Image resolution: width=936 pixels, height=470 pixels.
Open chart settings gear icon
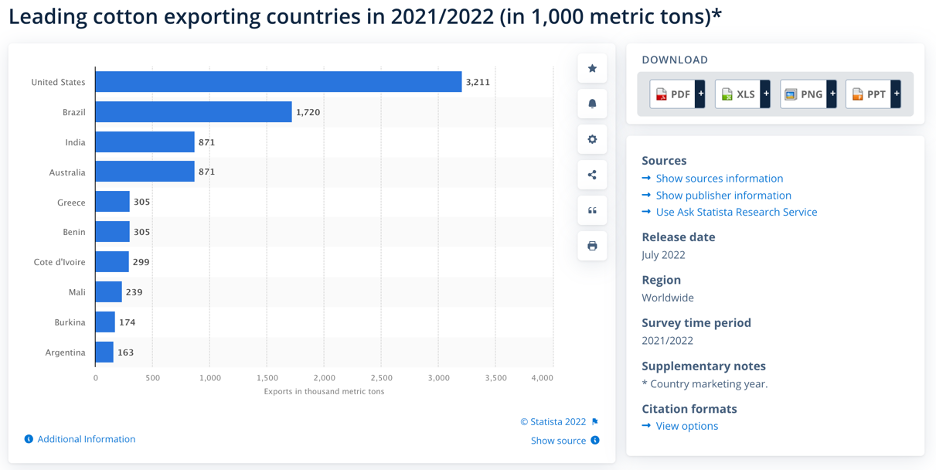coord(592,140)
